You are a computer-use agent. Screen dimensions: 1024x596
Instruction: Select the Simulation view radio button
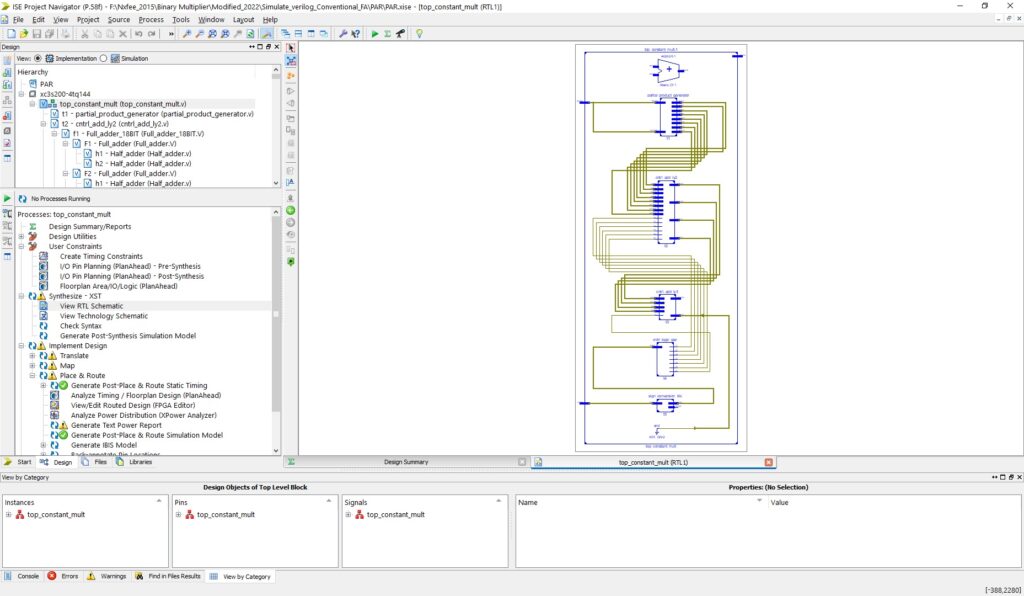click(x=104, y=59)
